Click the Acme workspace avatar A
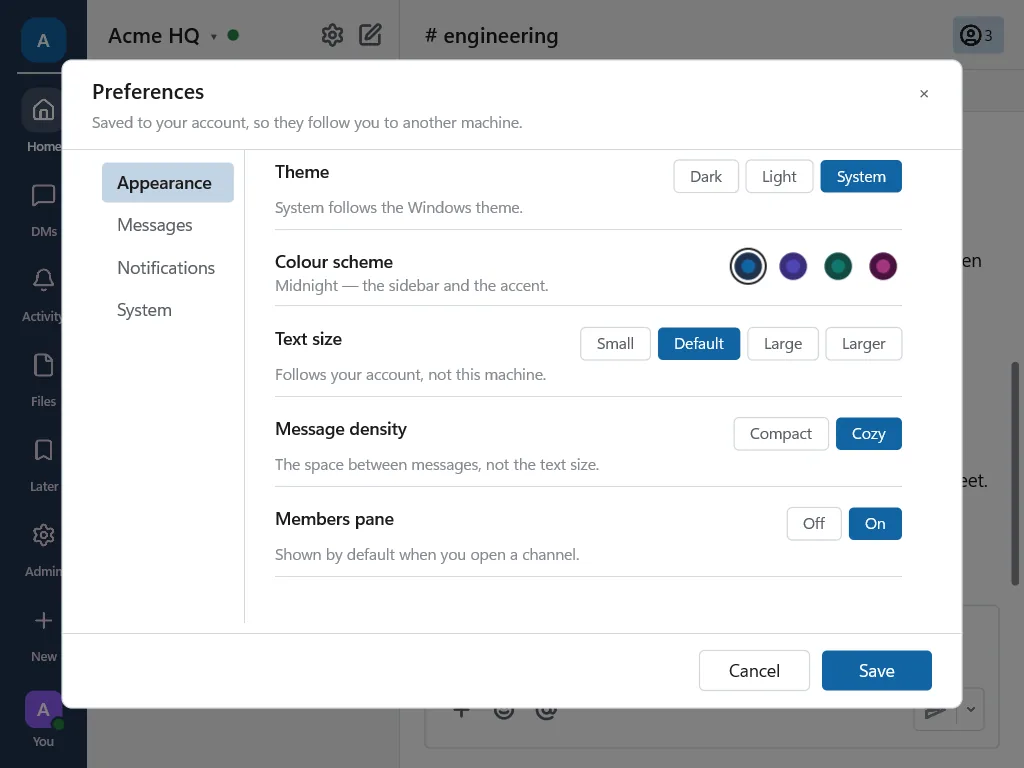The image size is (1024, 768). [43, 40]
